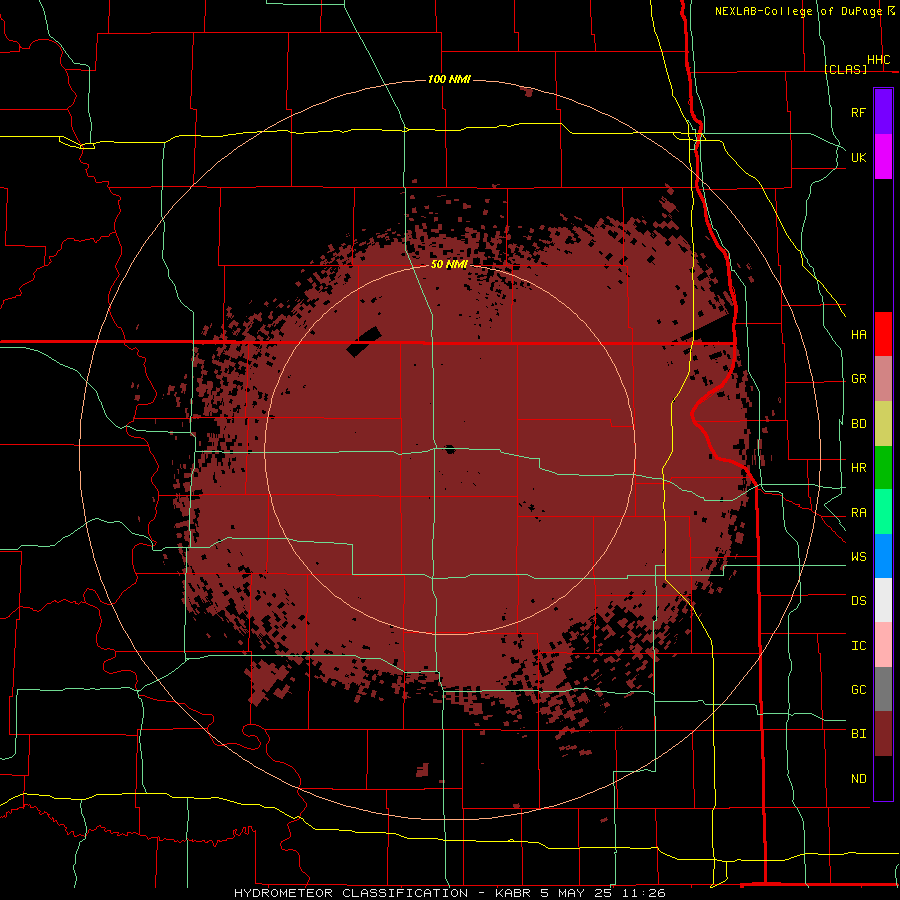This screenshot has height=900, width=900.
Task: Click the Hydrometeor Classification KABR title text
Action: pyautogui.click(x=449, y=893)
